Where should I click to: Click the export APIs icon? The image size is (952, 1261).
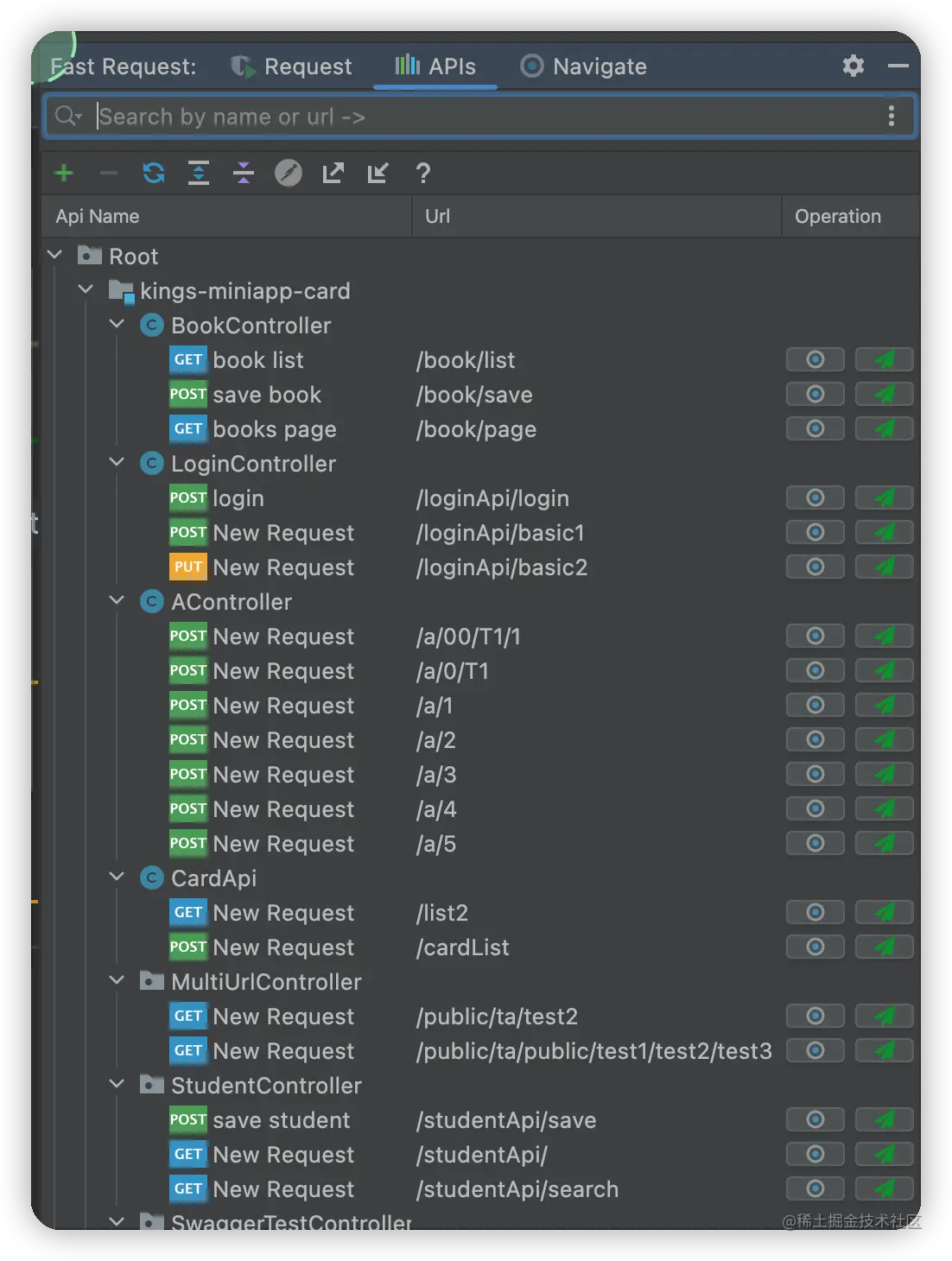333,173
